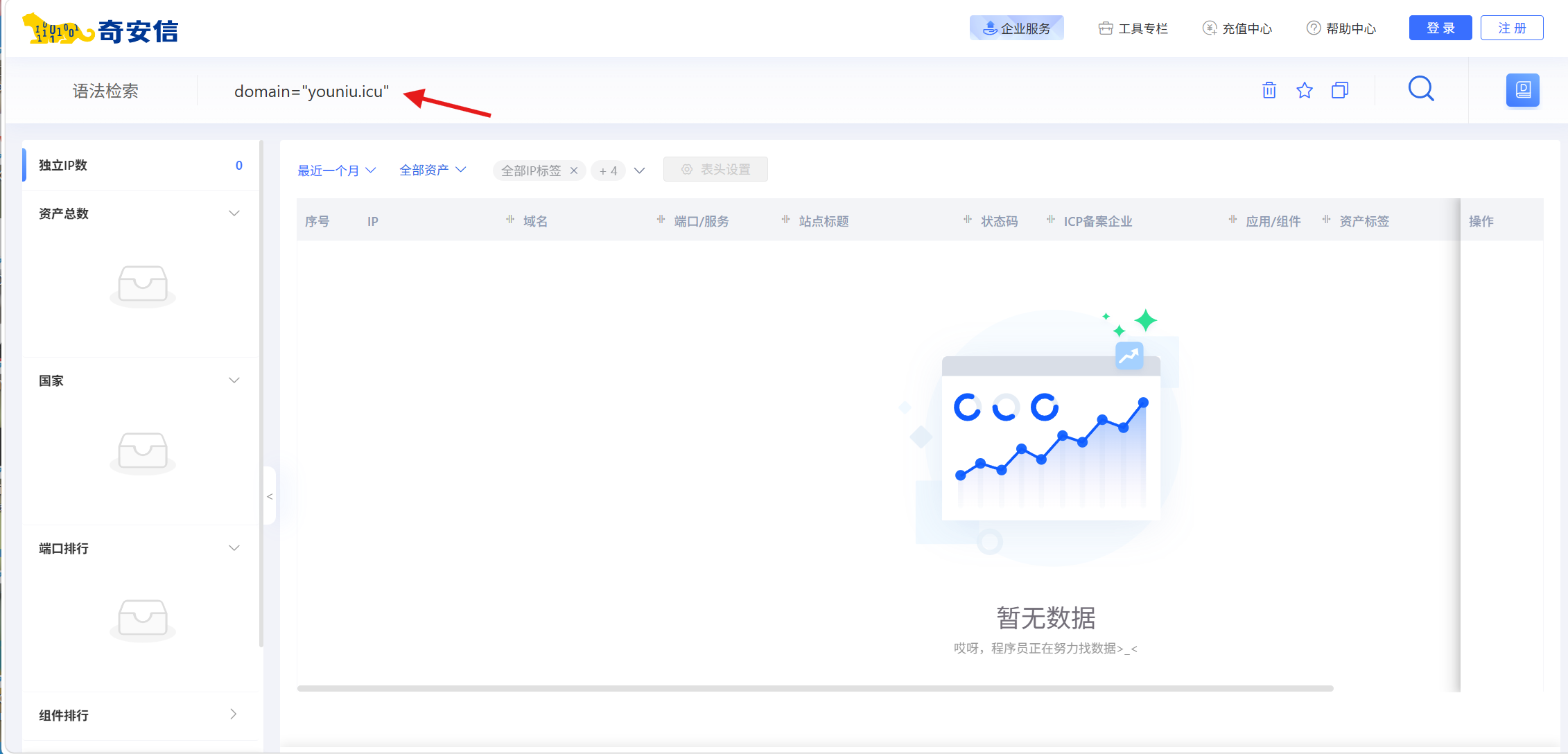Click the 操作 column header
This screenshot has width=1568, height=754.
pos(1481,221)
